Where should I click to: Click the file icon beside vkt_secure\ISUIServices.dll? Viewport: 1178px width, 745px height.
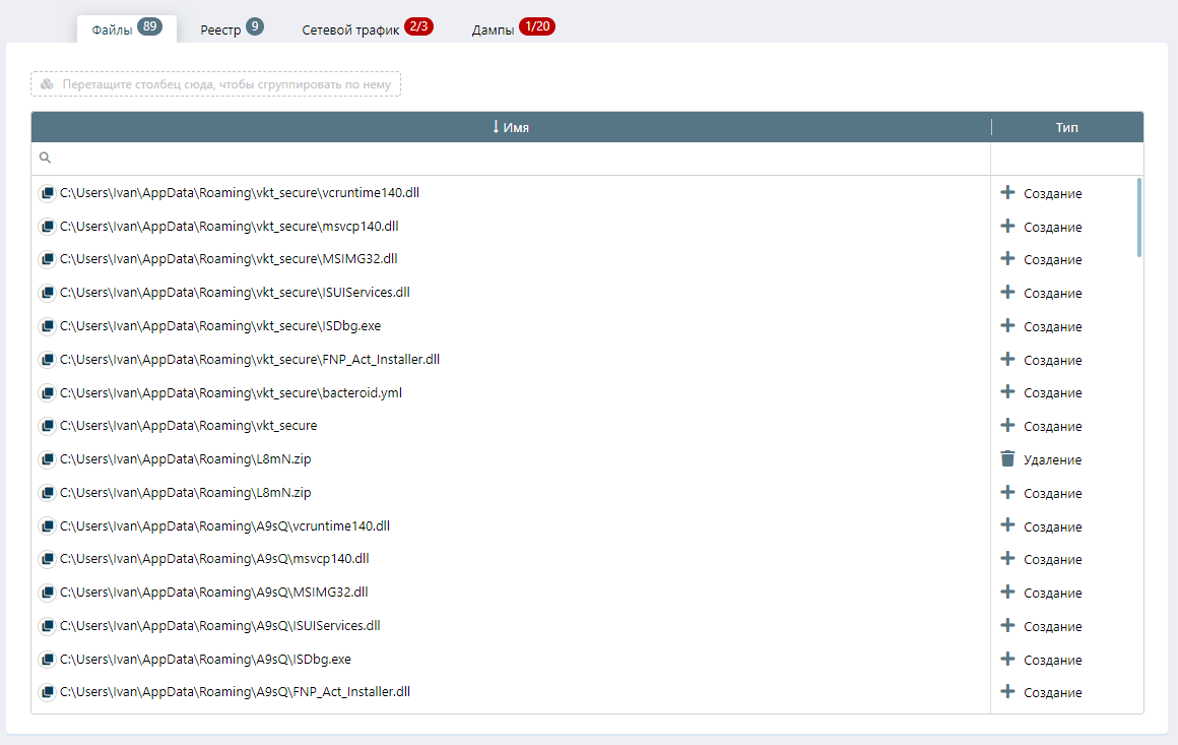point(46,293)
